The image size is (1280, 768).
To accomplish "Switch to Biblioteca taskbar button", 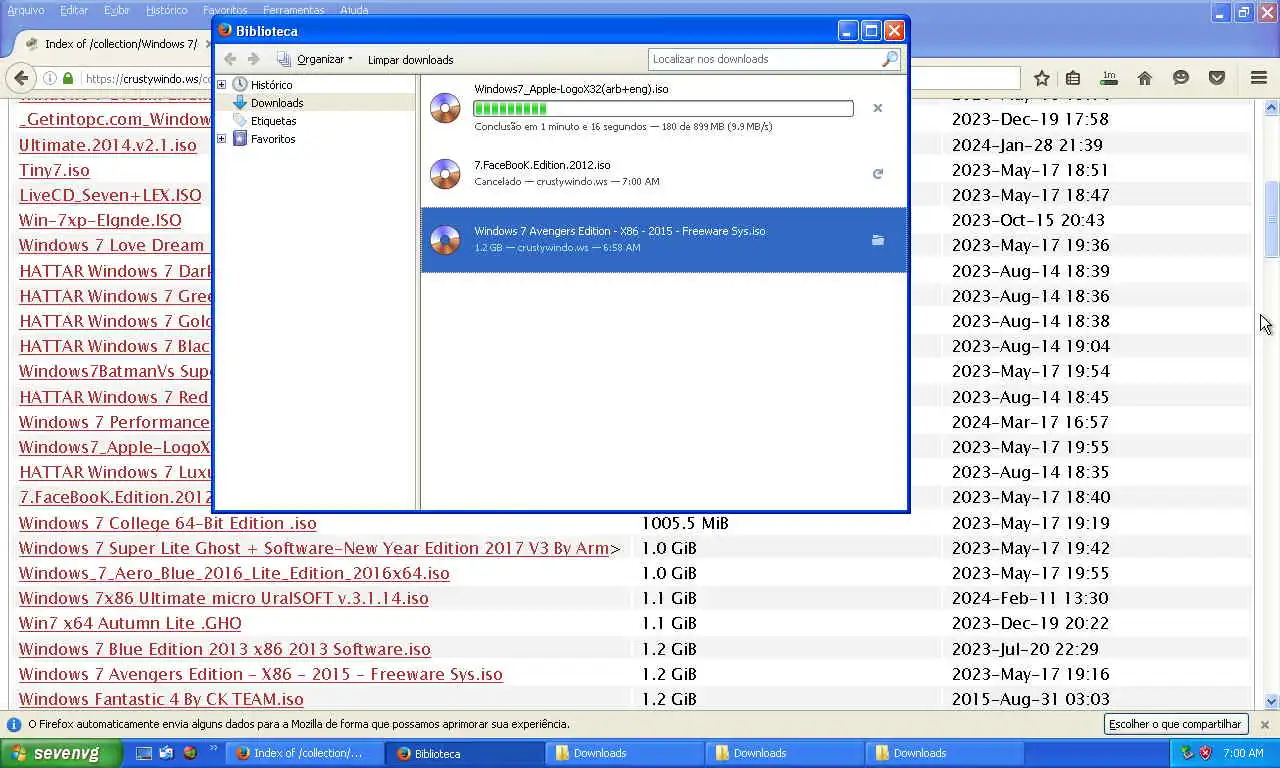I will click(463, 753).
